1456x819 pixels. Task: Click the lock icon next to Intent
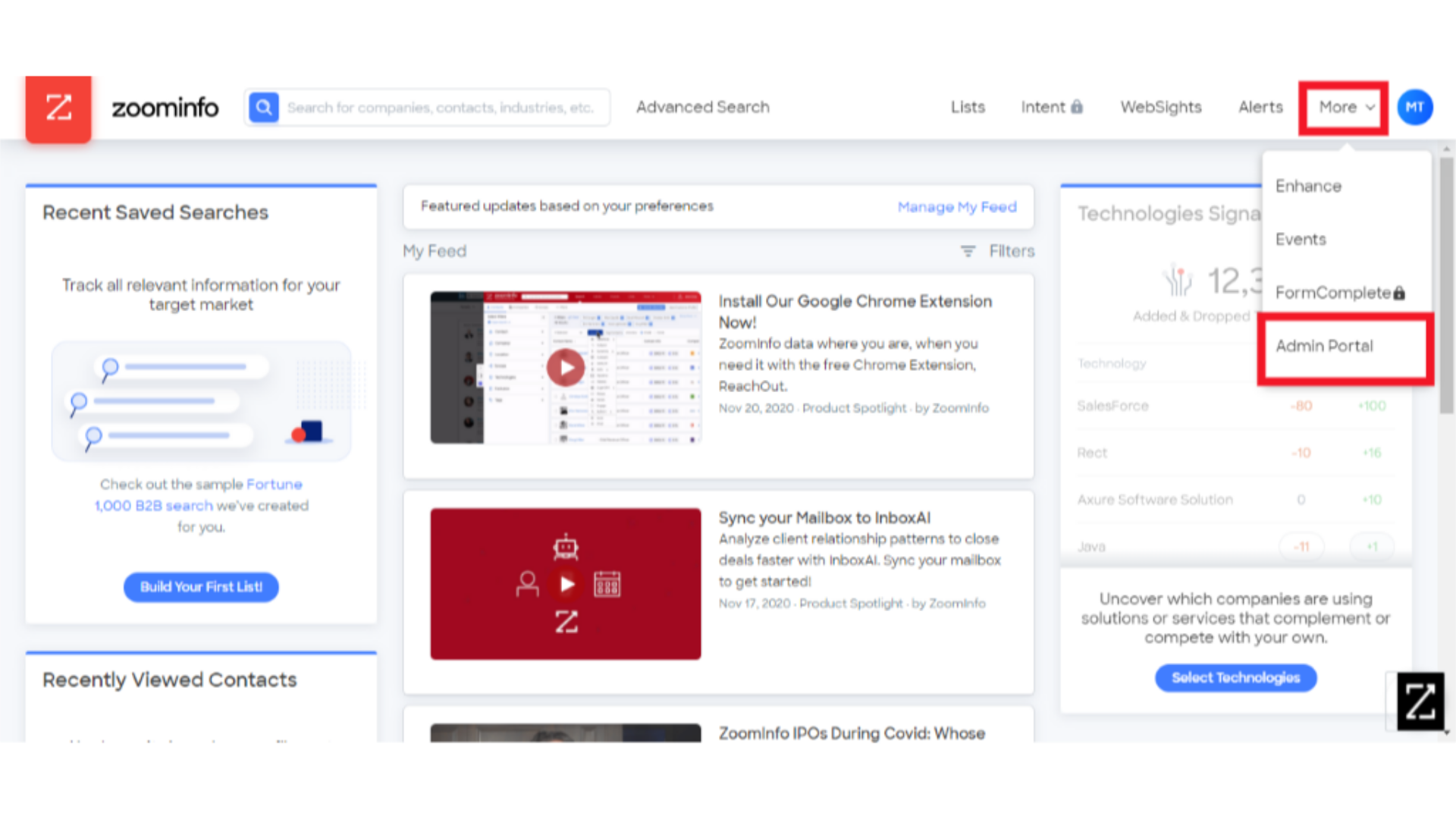click(x=1077, y=107)
